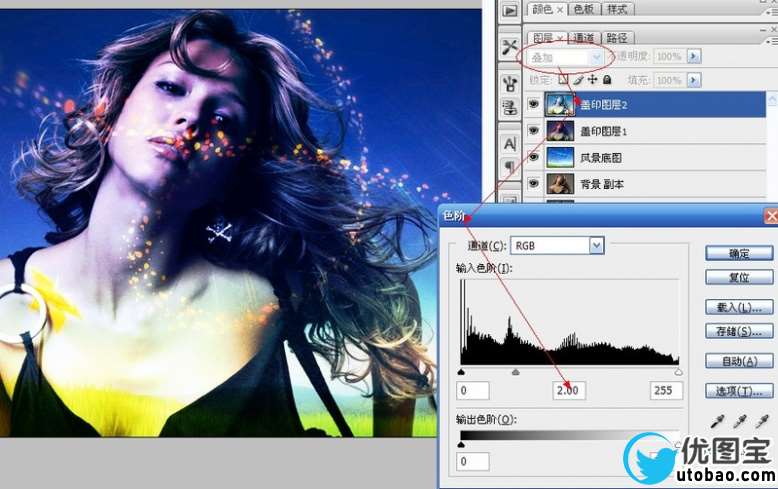Image resolution: width=778 pixels, height=489 pixels.
Task: Toggle visibility of 背景 副本 layer
Action: [533, 184]
